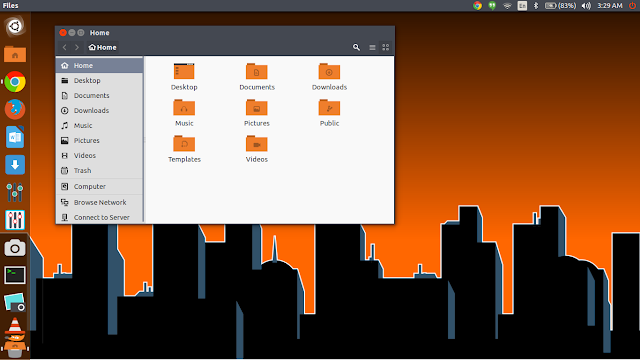Click the green Hangouts tray icon
This screenshot has width=640, height=360.
492,6
